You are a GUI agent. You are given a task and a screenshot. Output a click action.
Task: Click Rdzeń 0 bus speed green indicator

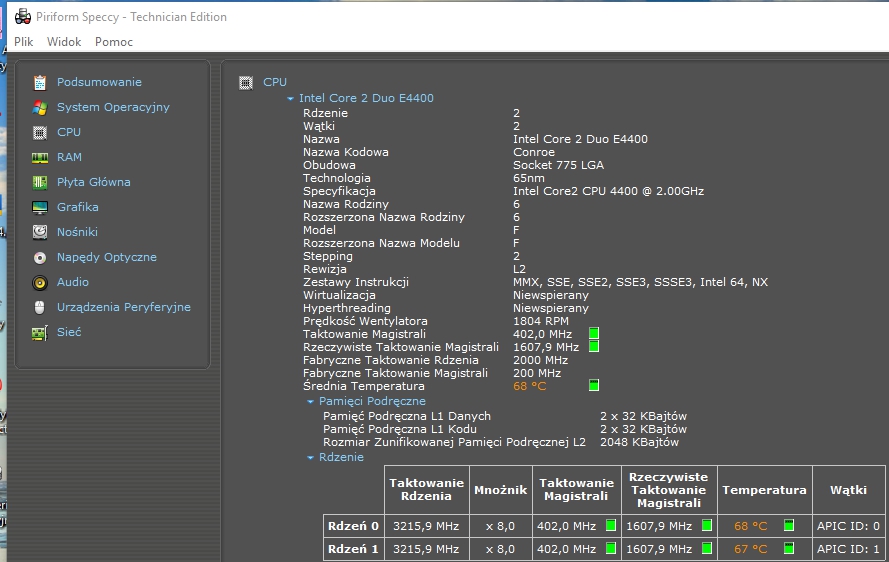(x=611, y=525)
